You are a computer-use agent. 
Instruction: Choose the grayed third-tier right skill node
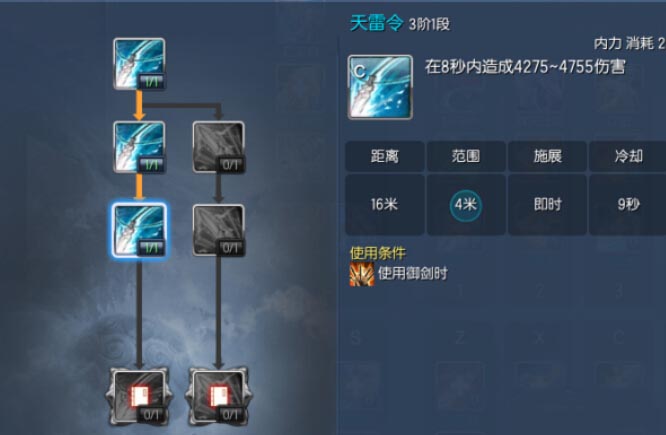coord(219,230)
